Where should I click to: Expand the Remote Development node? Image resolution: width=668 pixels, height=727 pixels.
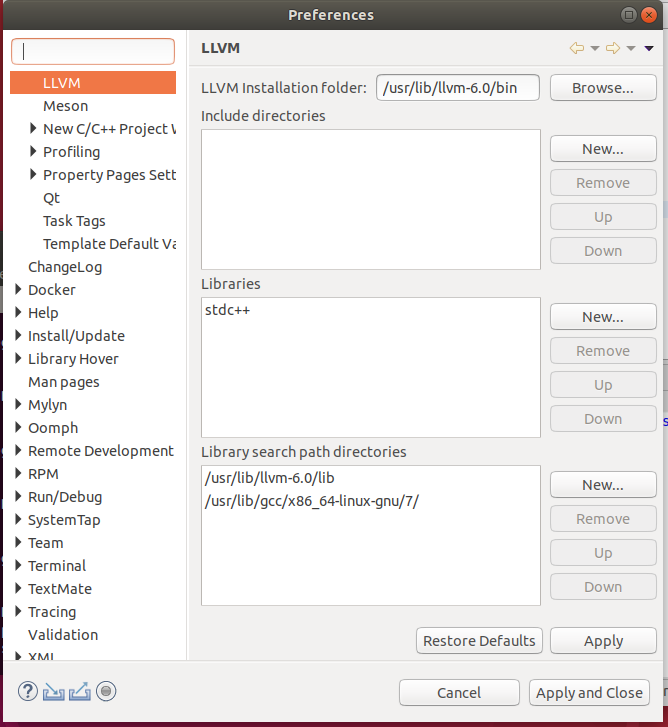pyautogui.click(x=18, y=450)
